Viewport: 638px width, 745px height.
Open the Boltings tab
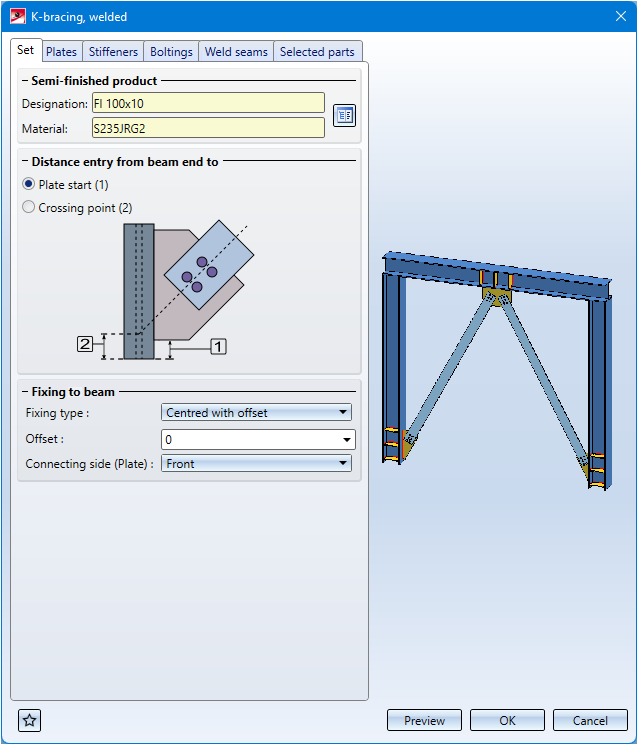(171, 51)
